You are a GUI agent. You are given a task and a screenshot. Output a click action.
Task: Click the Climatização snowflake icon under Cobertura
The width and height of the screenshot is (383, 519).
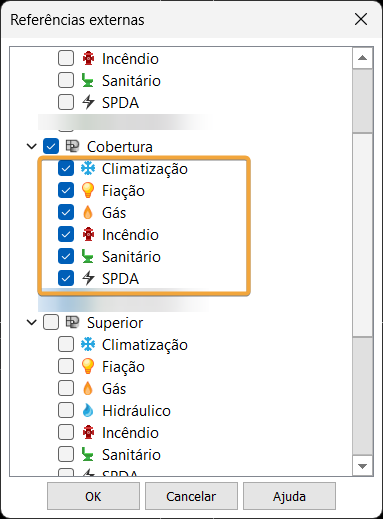(88, 169)
